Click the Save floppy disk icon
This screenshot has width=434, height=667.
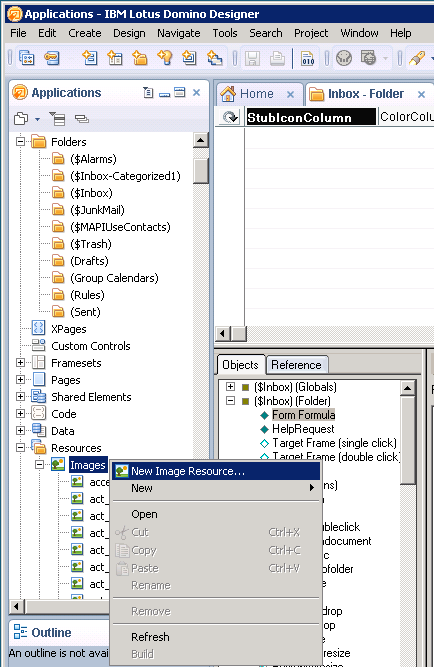252,58
